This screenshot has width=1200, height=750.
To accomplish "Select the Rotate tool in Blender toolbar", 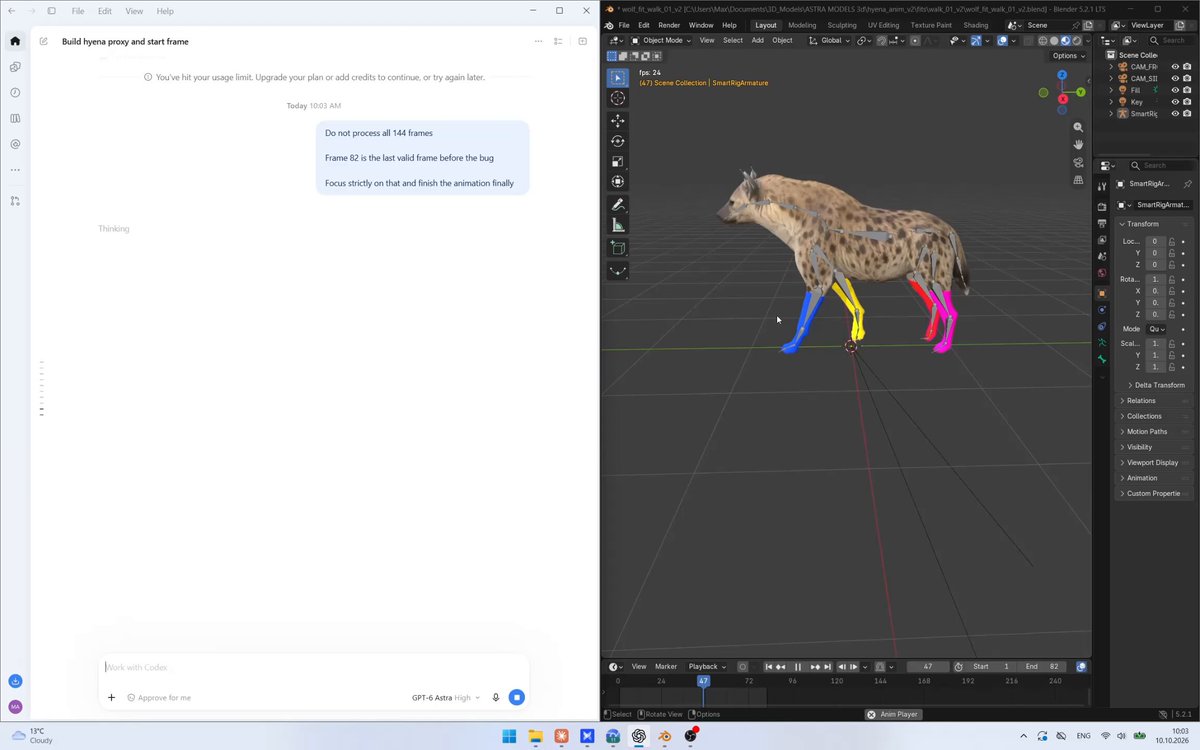I will tap(618, 141).
